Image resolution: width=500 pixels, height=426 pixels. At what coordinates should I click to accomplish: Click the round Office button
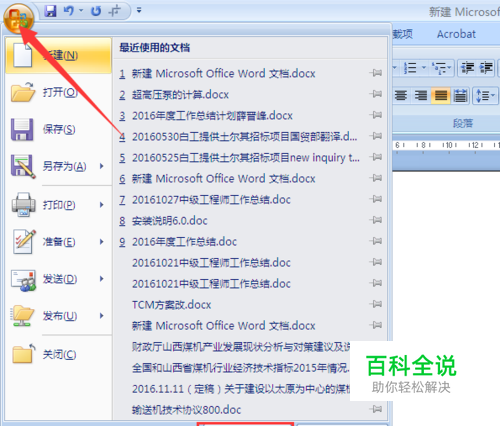coord(18,18)
